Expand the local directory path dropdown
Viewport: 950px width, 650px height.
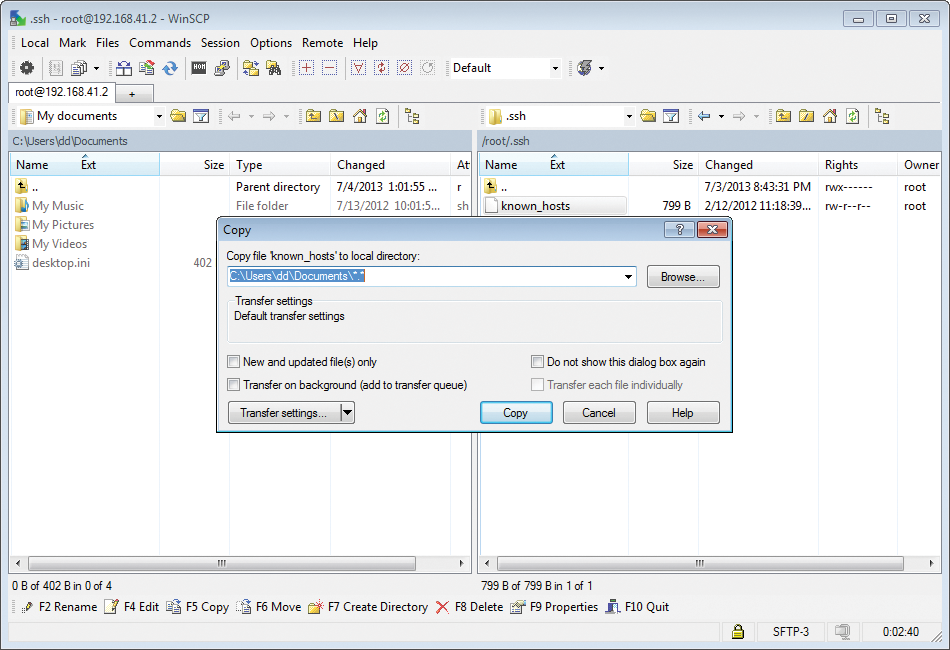(628, 277)
